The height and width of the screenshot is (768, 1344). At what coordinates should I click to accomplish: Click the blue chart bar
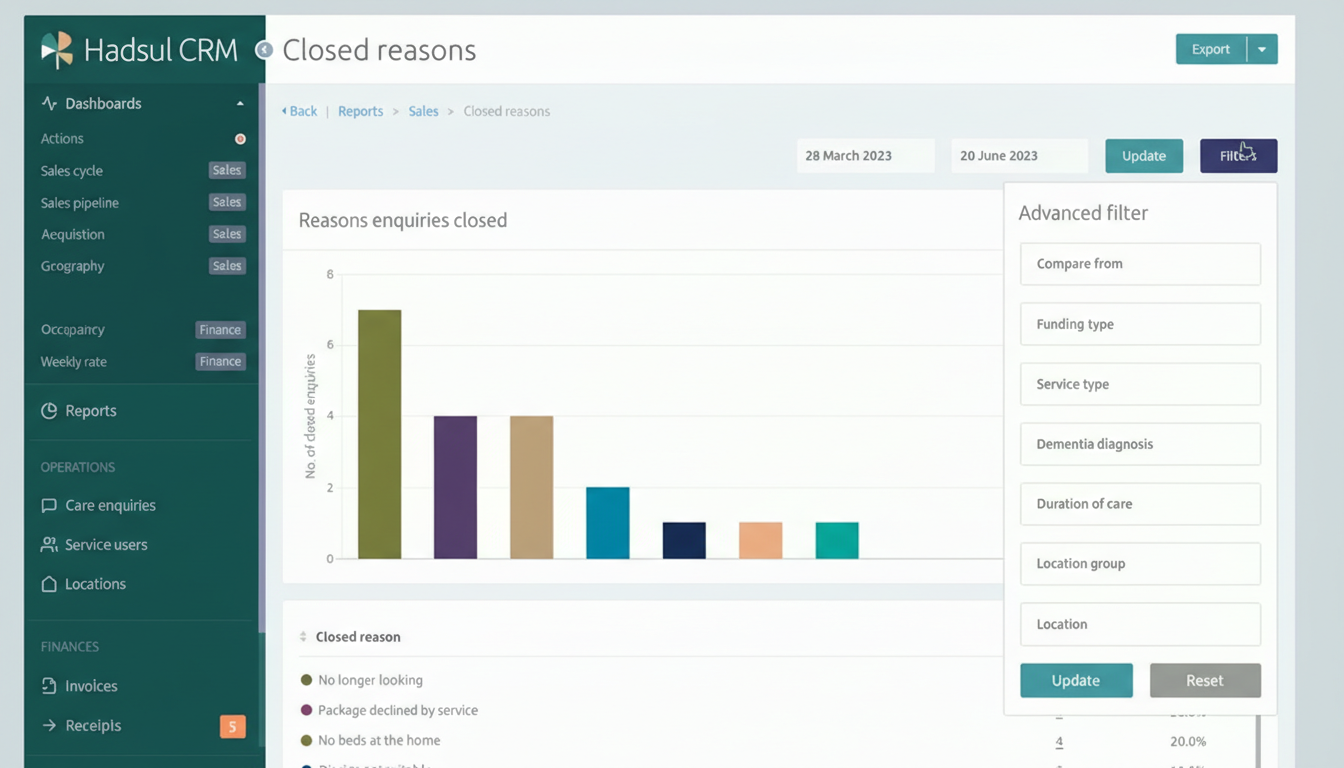(x=607, y=523)
